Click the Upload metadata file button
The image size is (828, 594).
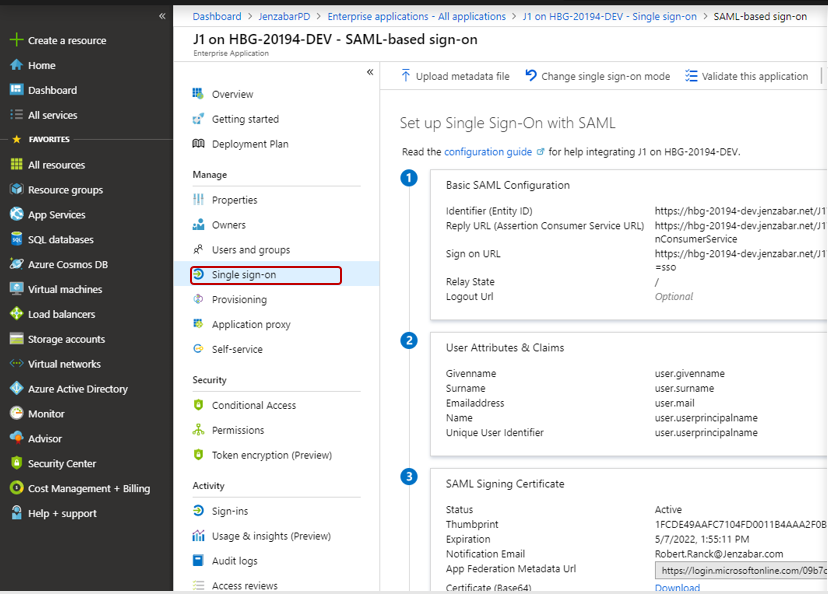tap(454, 76)
